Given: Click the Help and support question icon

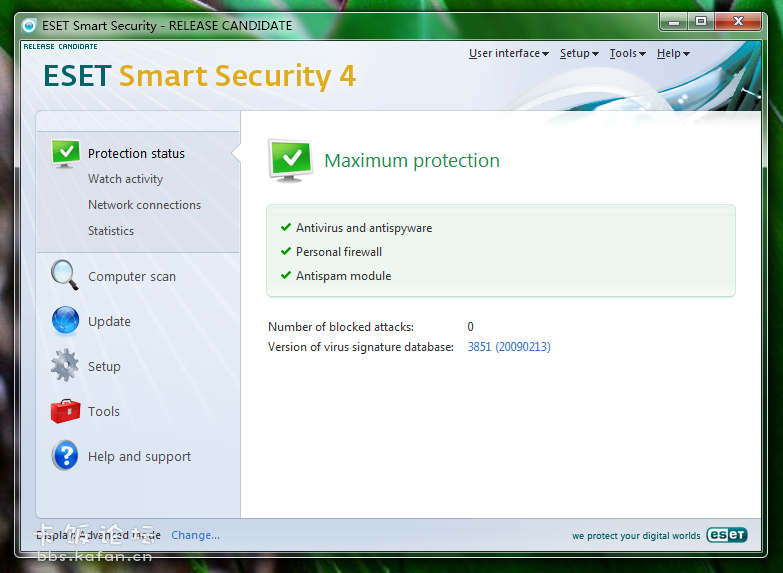Looking at the screenshot, I should click(65, 456).
